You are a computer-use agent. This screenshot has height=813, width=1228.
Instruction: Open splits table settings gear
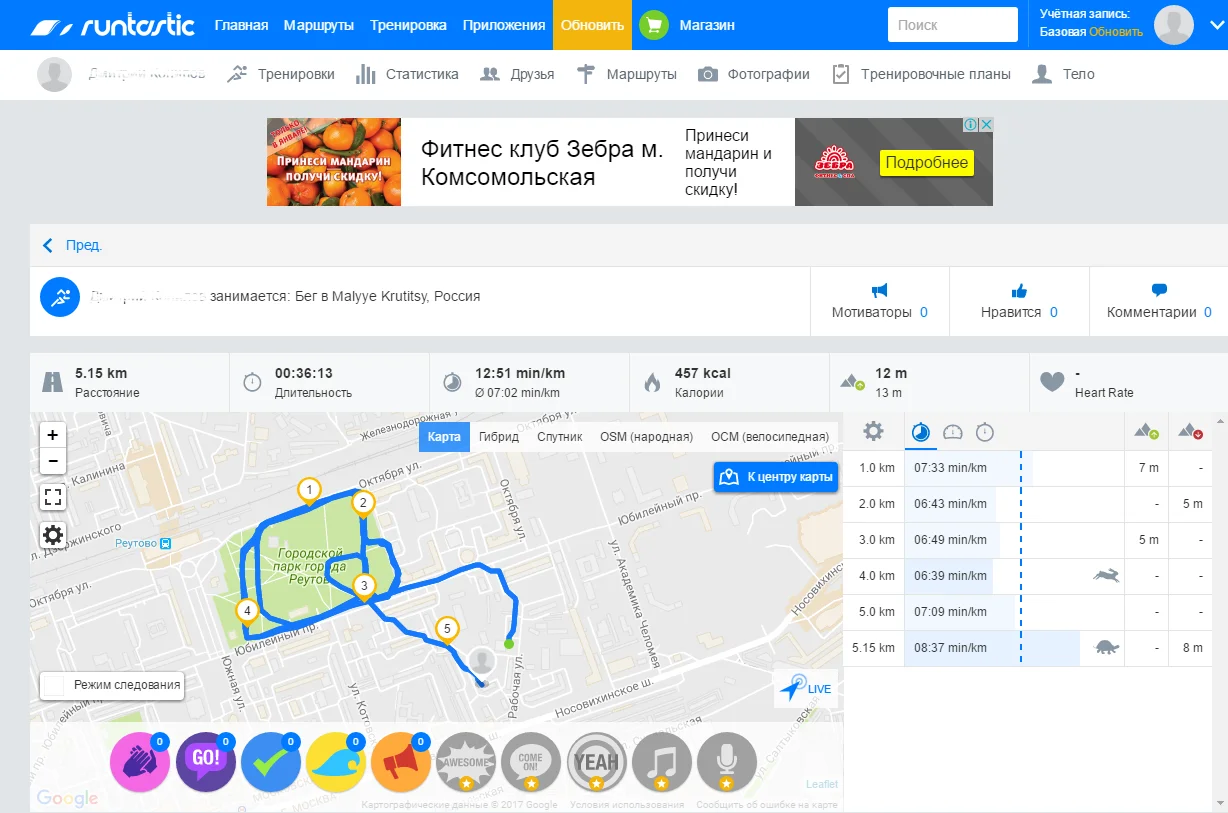(873, 431)
